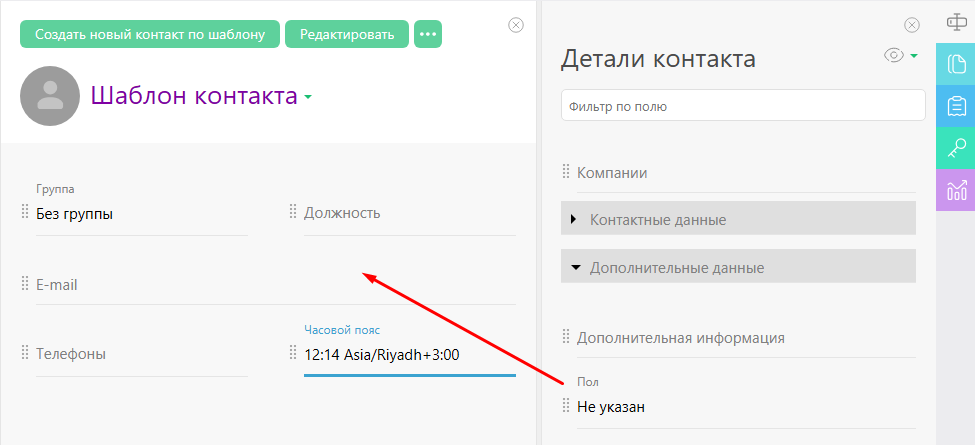
Task: Click the 'Телефоны' field
Action: pos(142,354)
